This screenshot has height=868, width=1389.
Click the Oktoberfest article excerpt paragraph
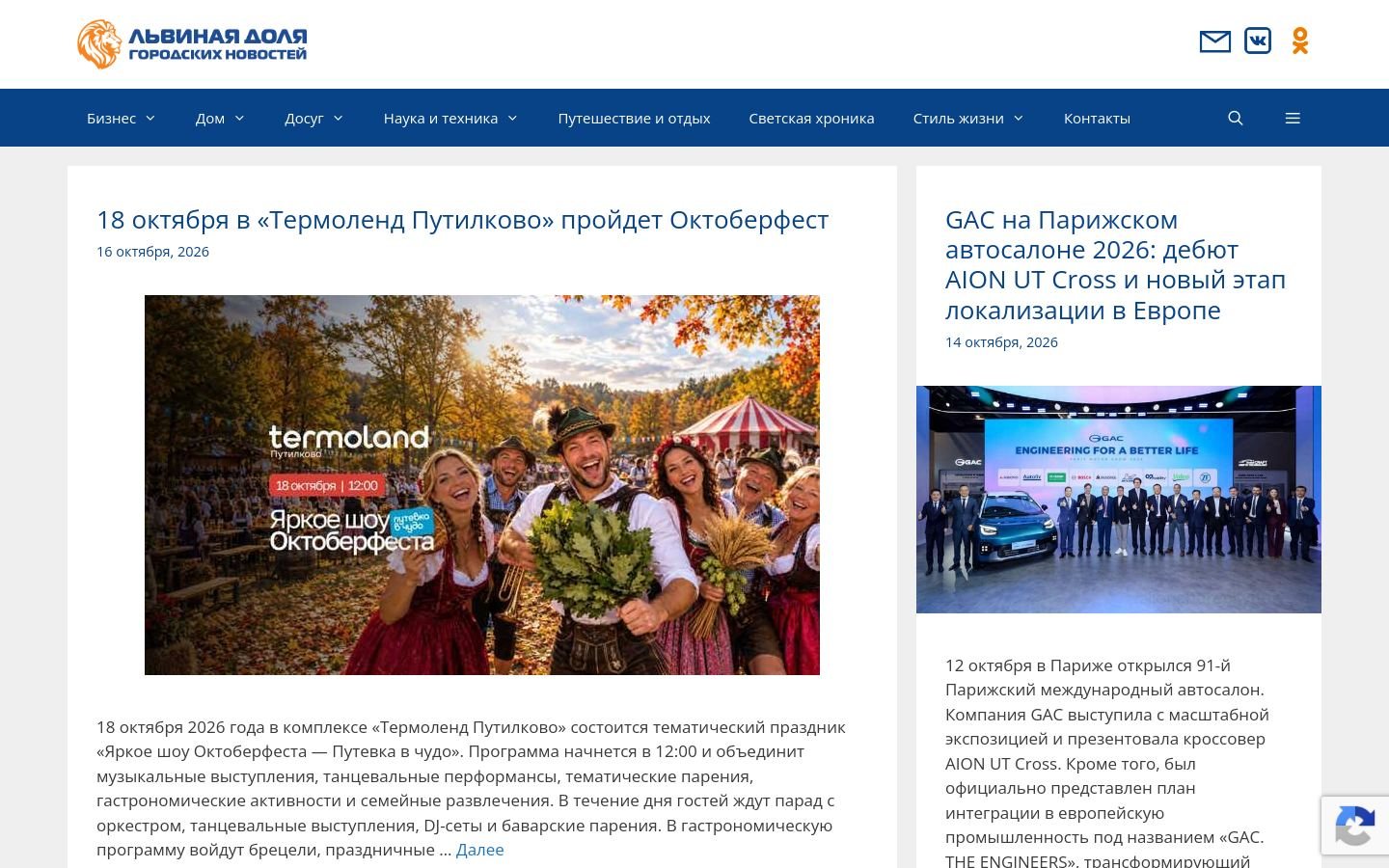tap(472, 788)
